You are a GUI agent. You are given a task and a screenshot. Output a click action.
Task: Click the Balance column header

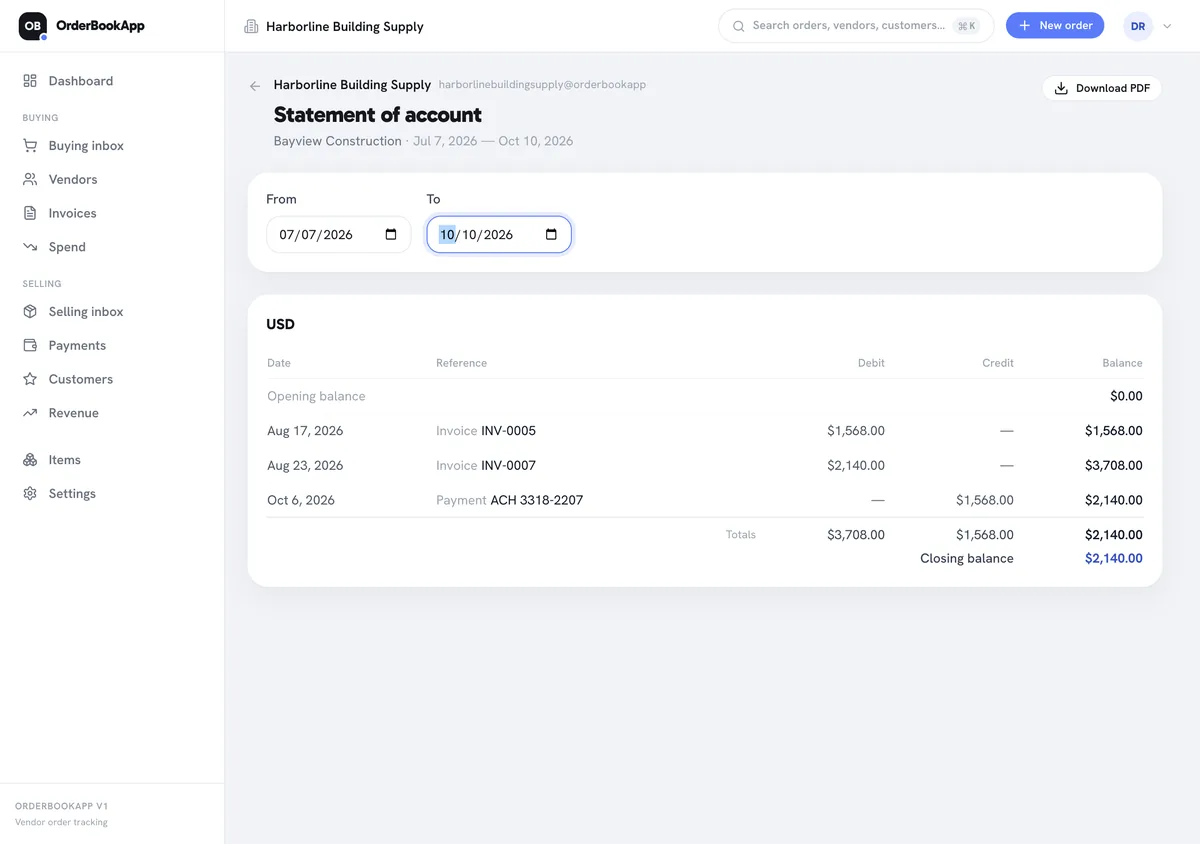click(1122, 363)
